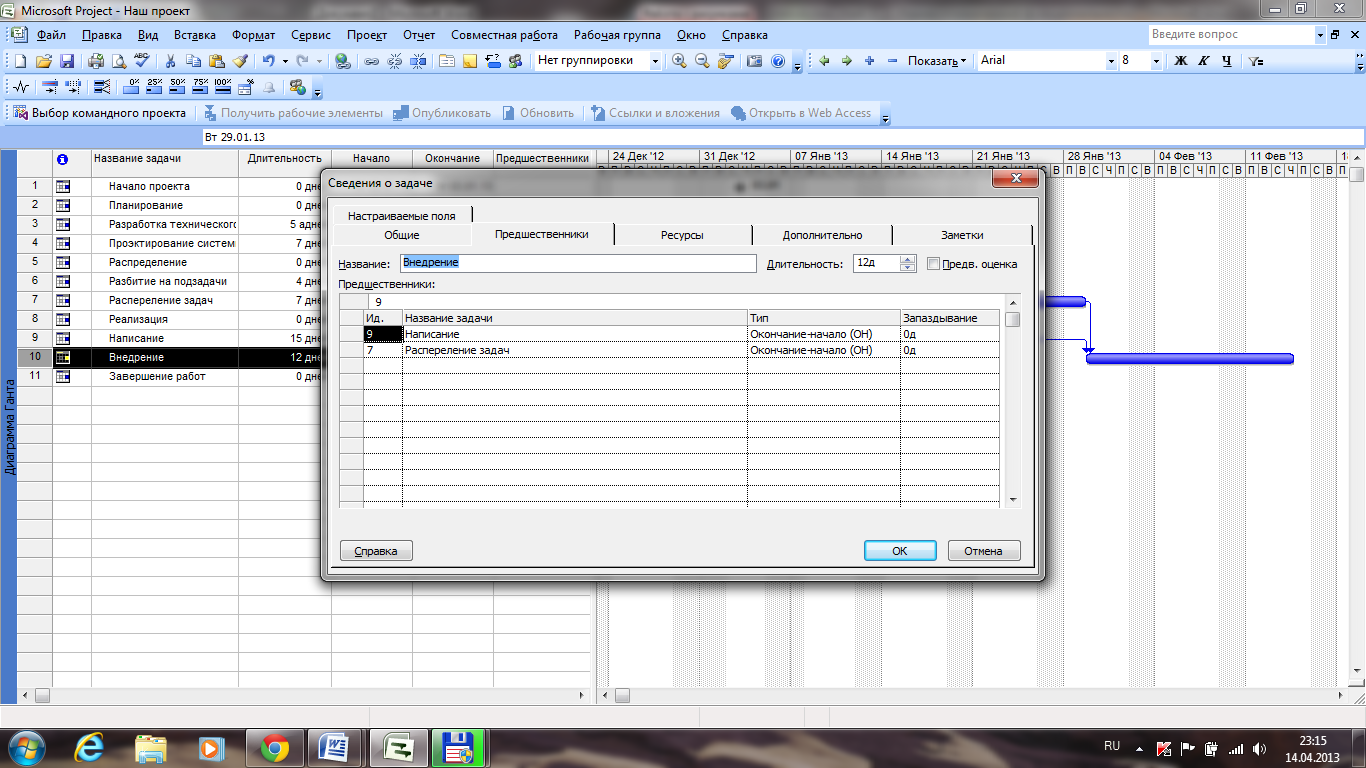Insert hyperlink globe icon

click(343, 61)
